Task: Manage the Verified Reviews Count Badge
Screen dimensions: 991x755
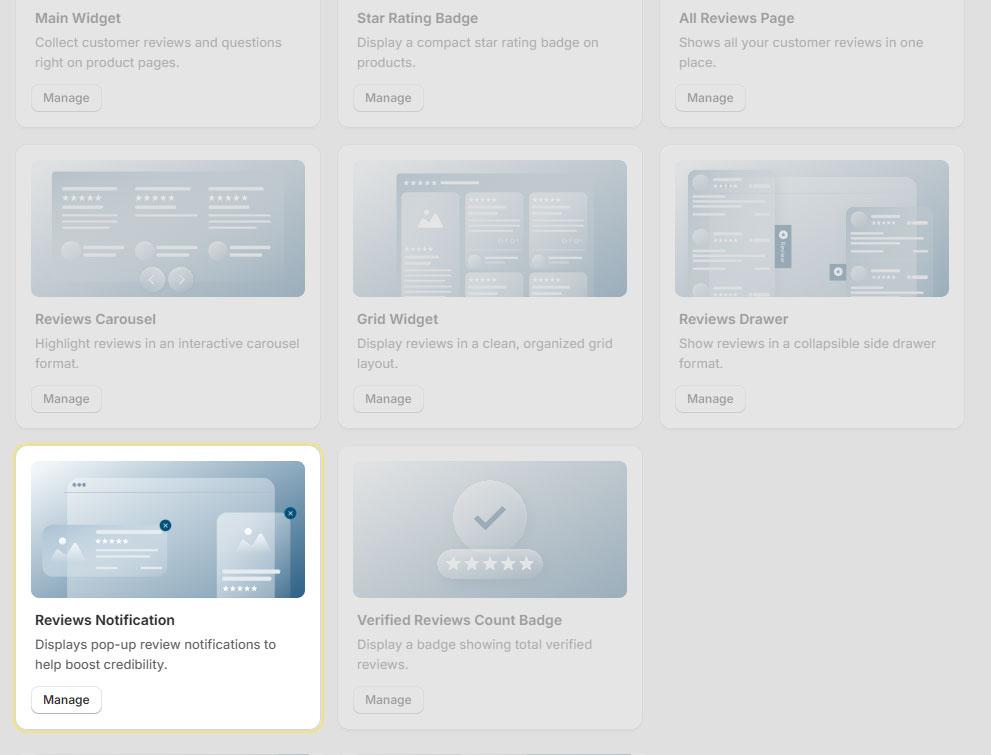Action: (388, 700)
